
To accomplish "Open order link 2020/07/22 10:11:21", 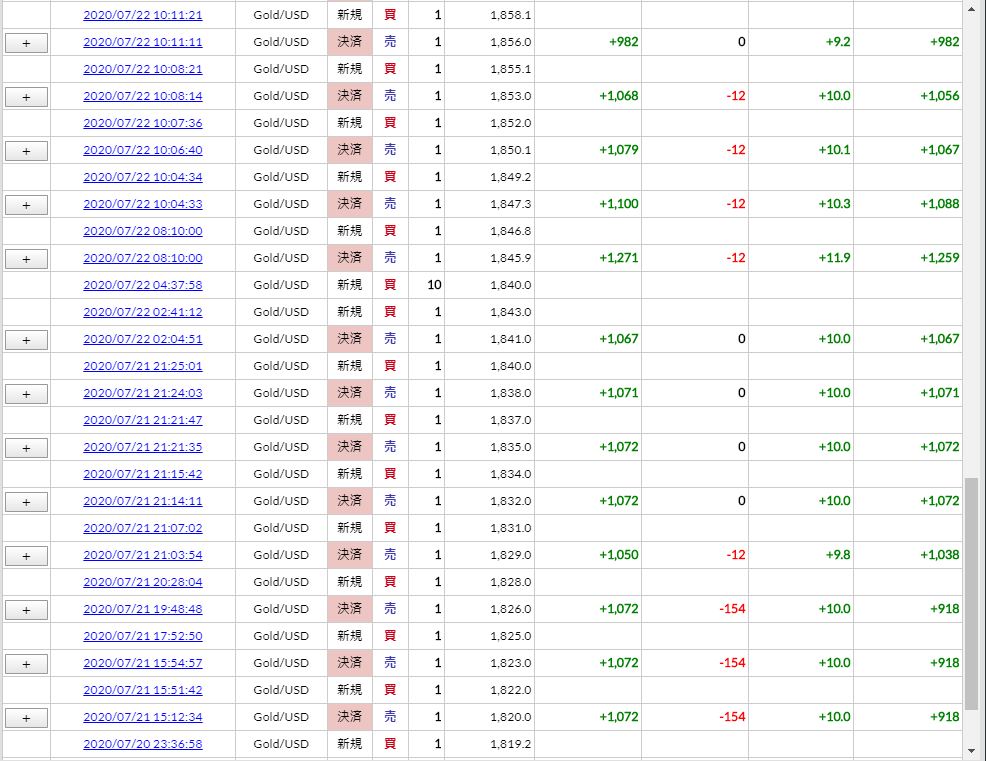I will (143, 15).
